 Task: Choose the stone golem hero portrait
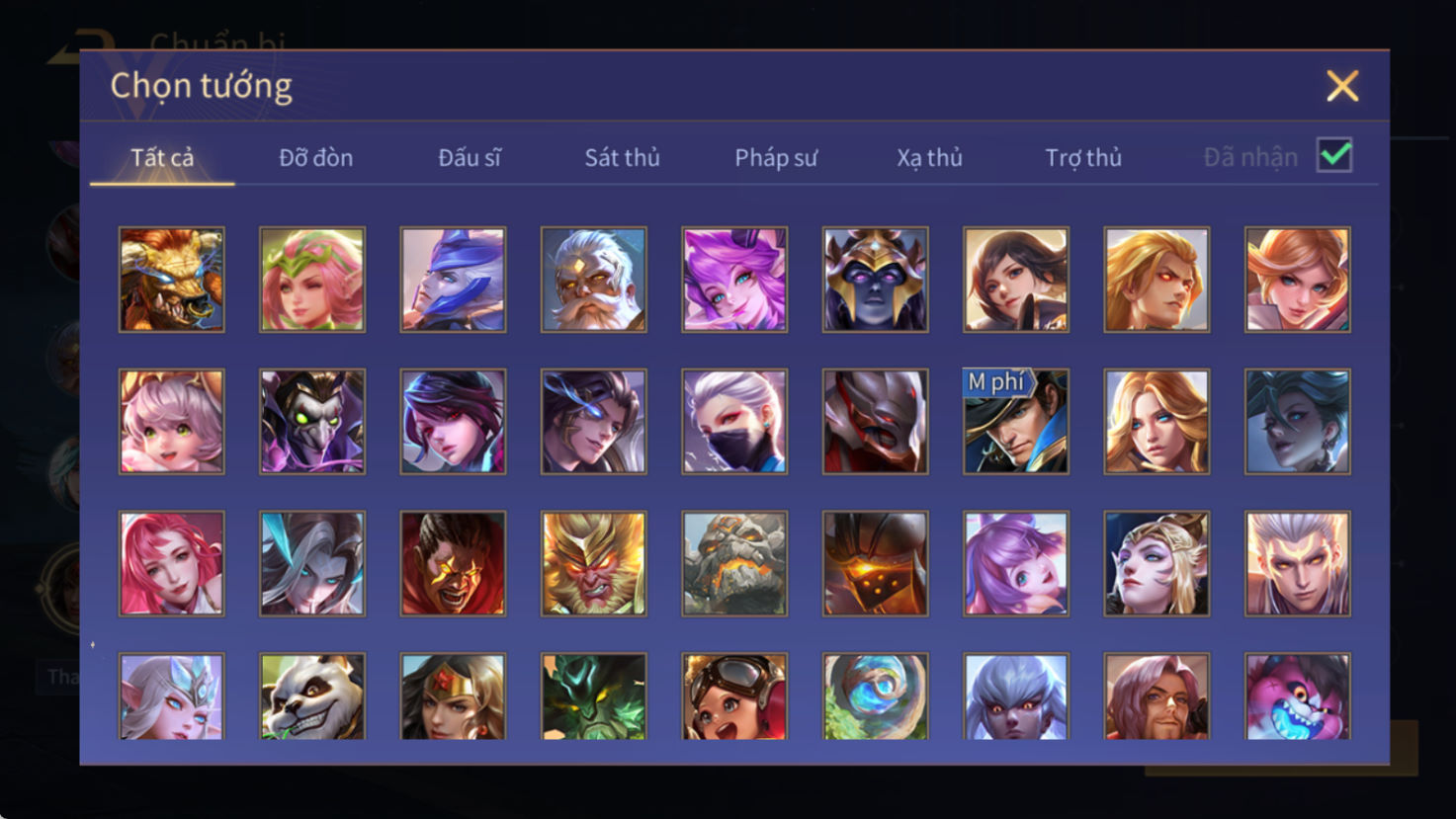click(x=734, y=564)
